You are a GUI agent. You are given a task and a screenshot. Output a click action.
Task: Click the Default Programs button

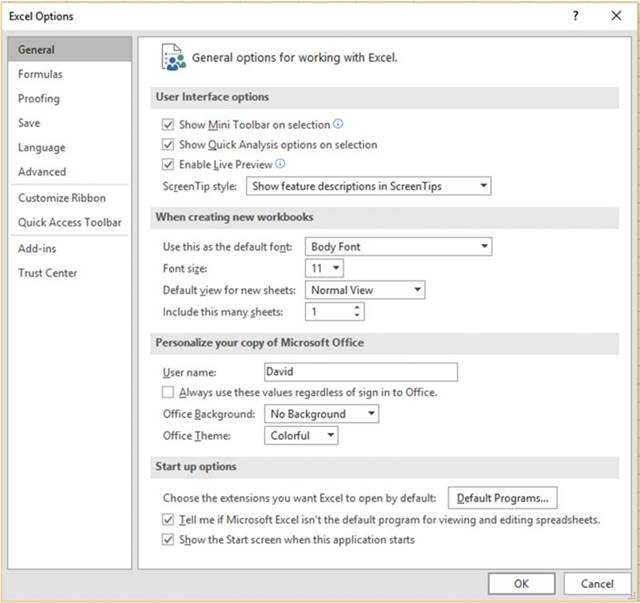502,498
